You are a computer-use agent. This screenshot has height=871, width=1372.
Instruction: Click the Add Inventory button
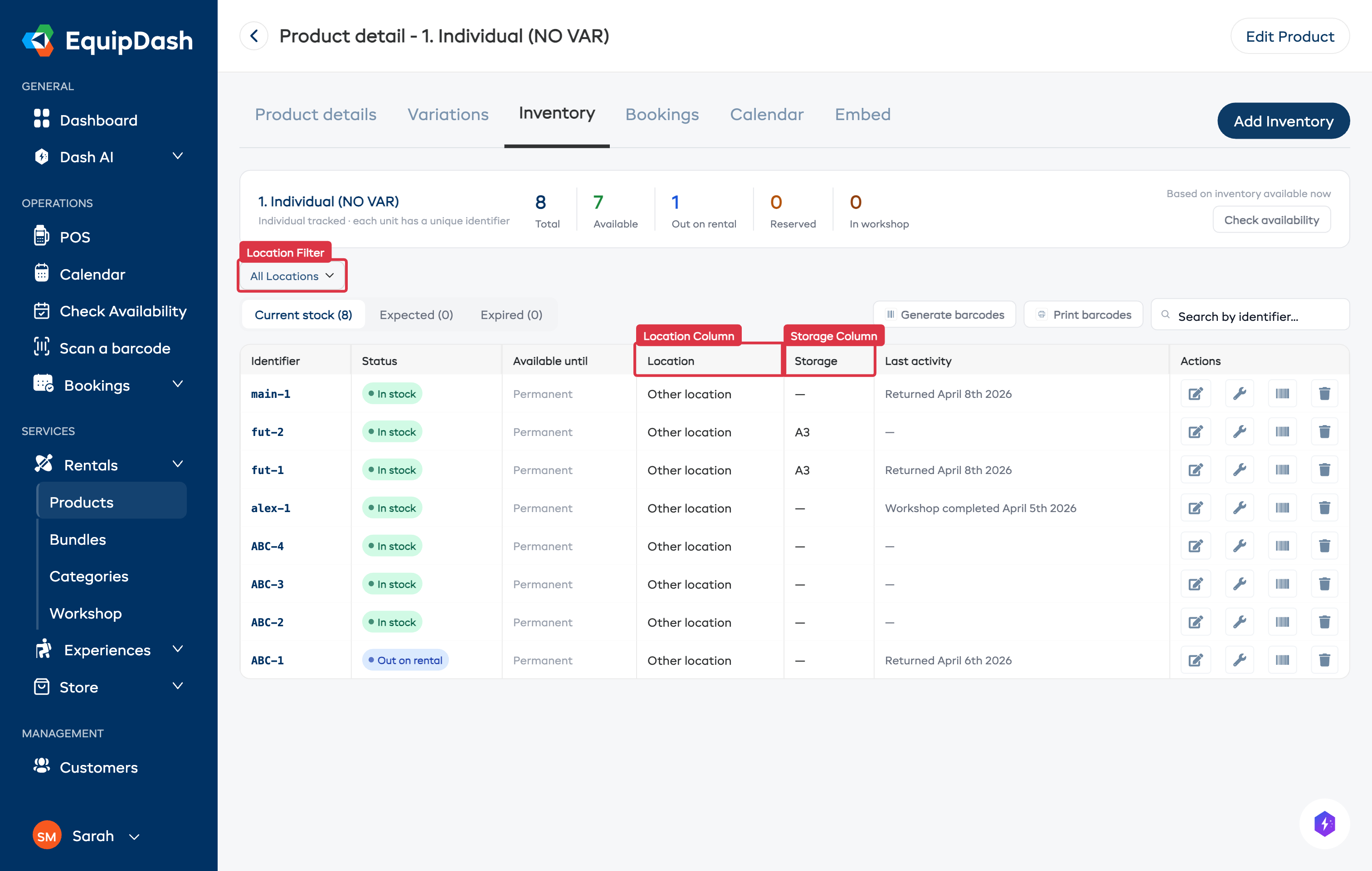(1283, 121)
